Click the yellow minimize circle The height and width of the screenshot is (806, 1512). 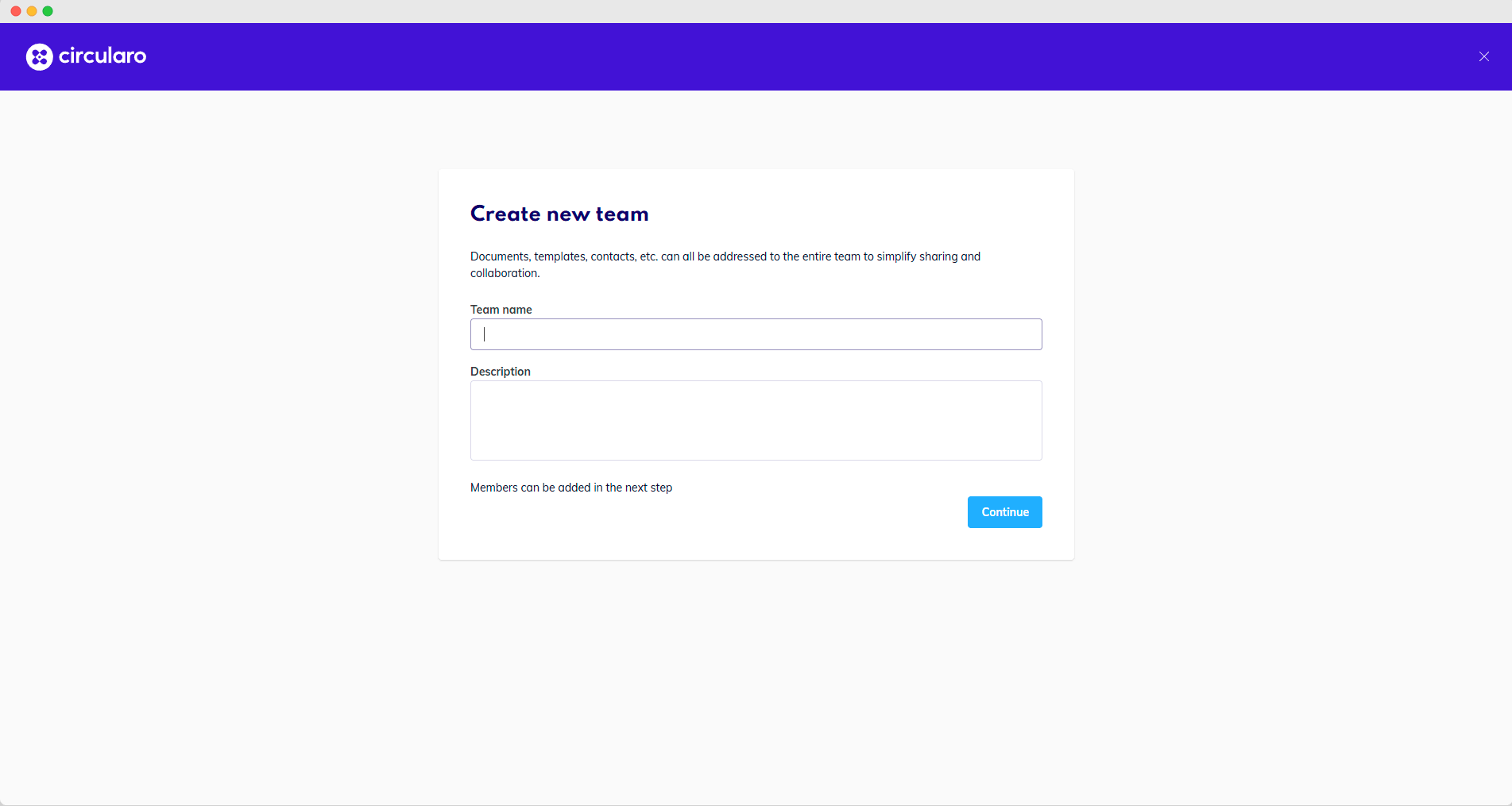[x=31, y=11]
